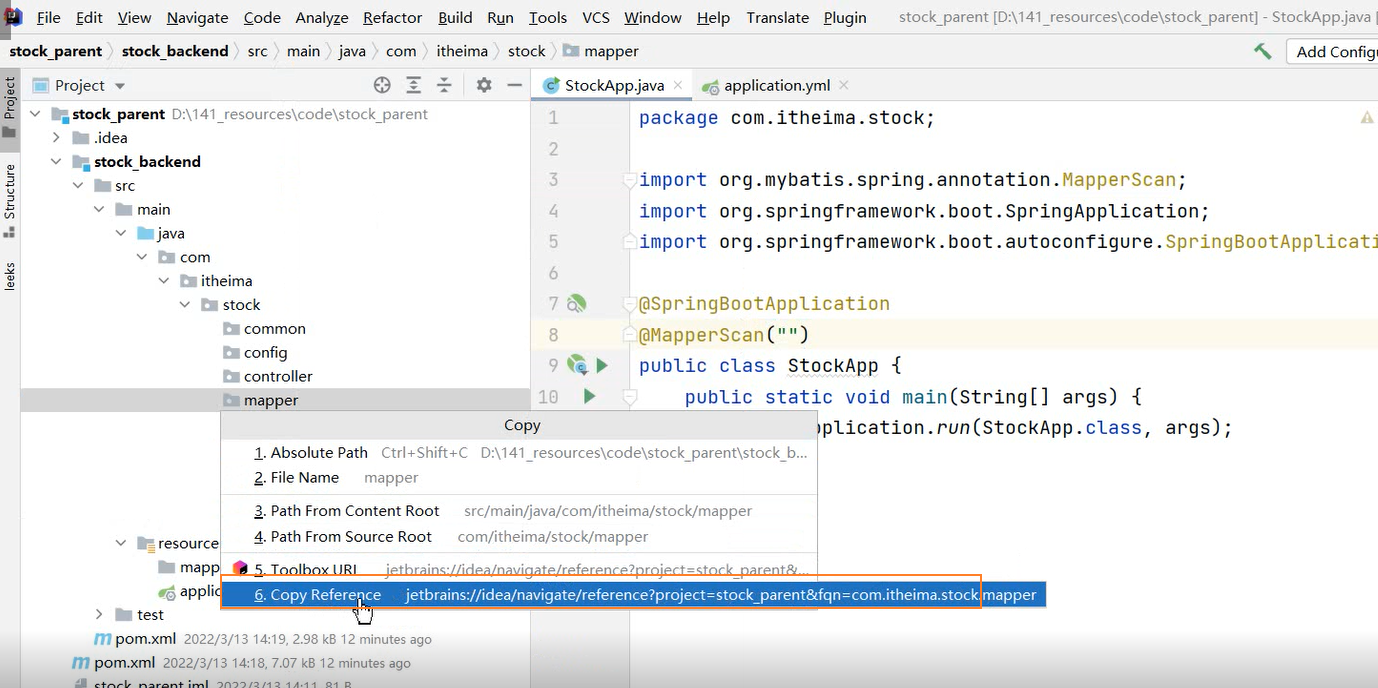
Task: Choose Toolbox URL copy option
Action: (518, 569)
